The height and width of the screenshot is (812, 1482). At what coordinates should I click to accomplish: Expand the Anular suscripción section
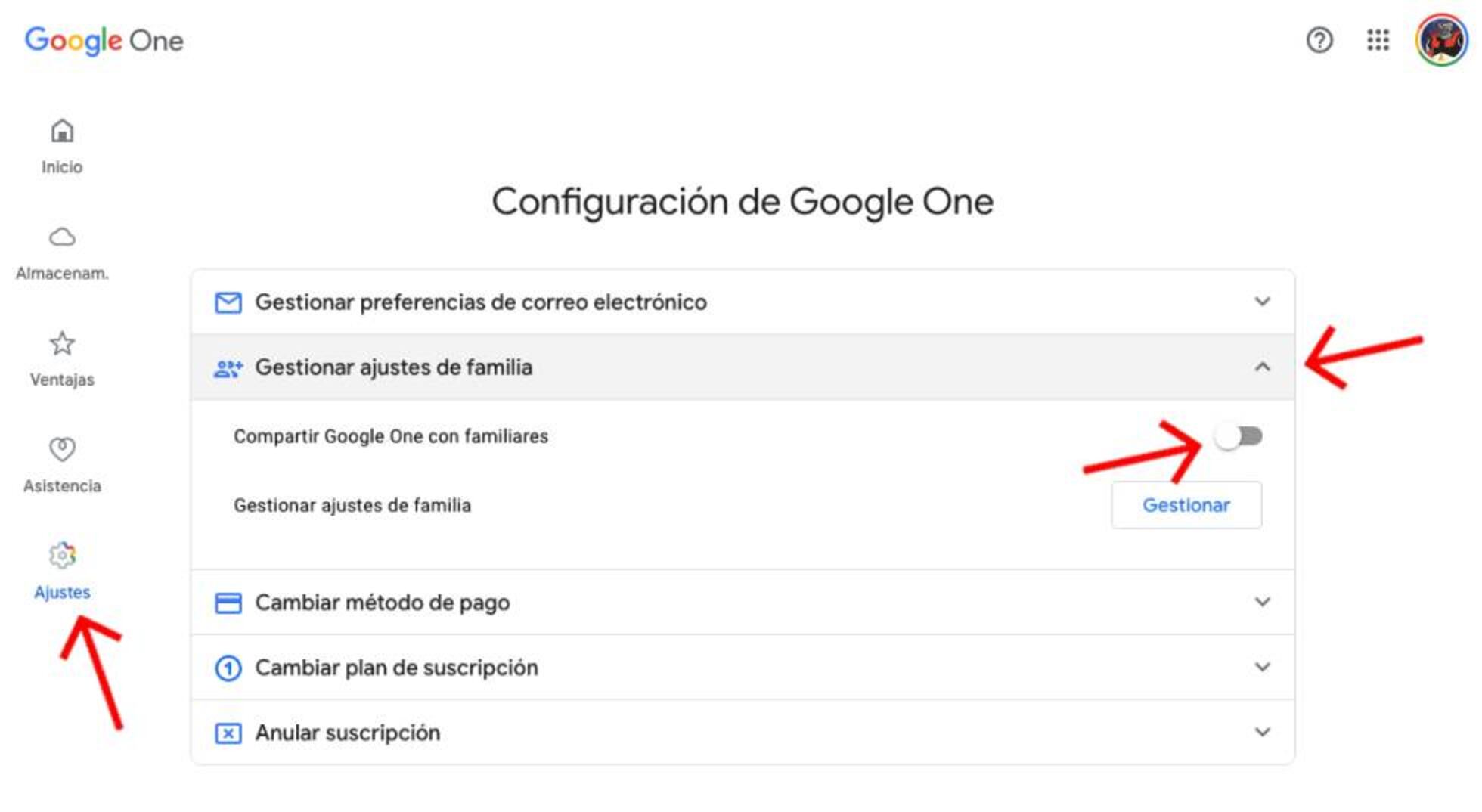(x=1262, y=731)
